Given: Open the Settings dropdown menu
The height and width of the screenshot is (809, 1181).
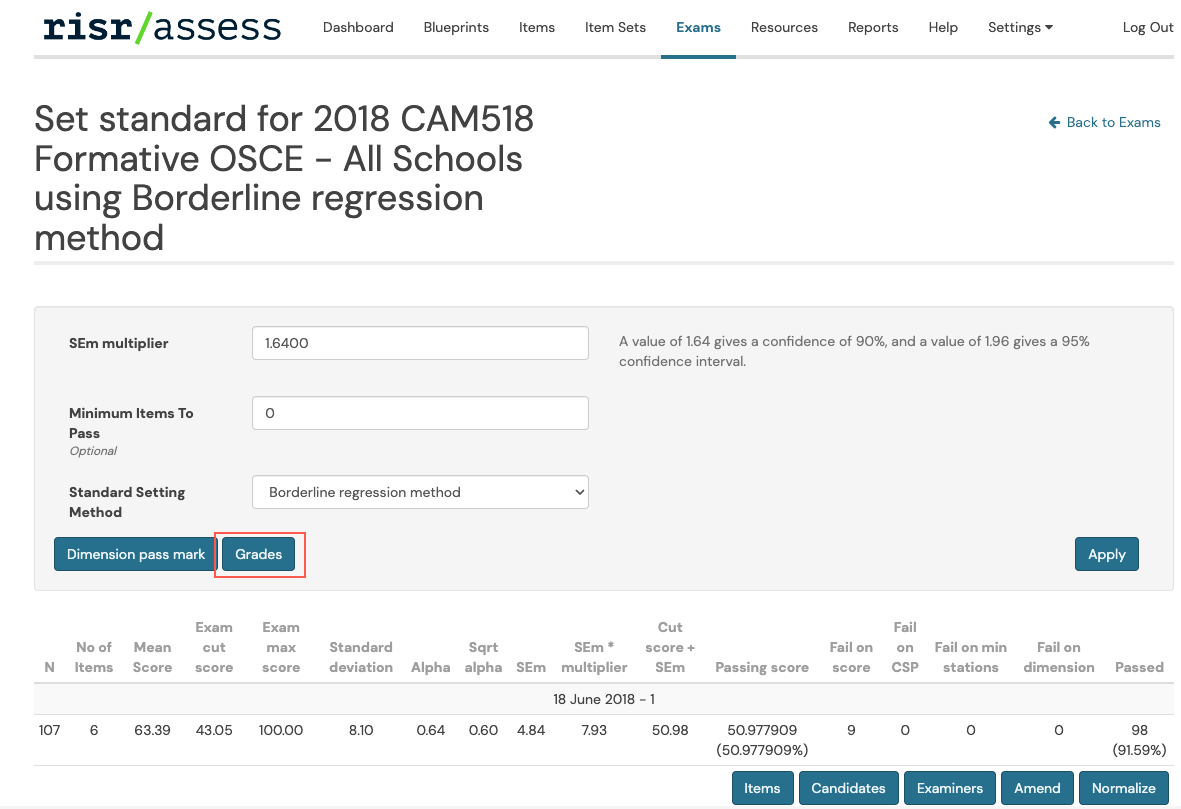Looking at the screenshot, I should (x=1019, y=27).
